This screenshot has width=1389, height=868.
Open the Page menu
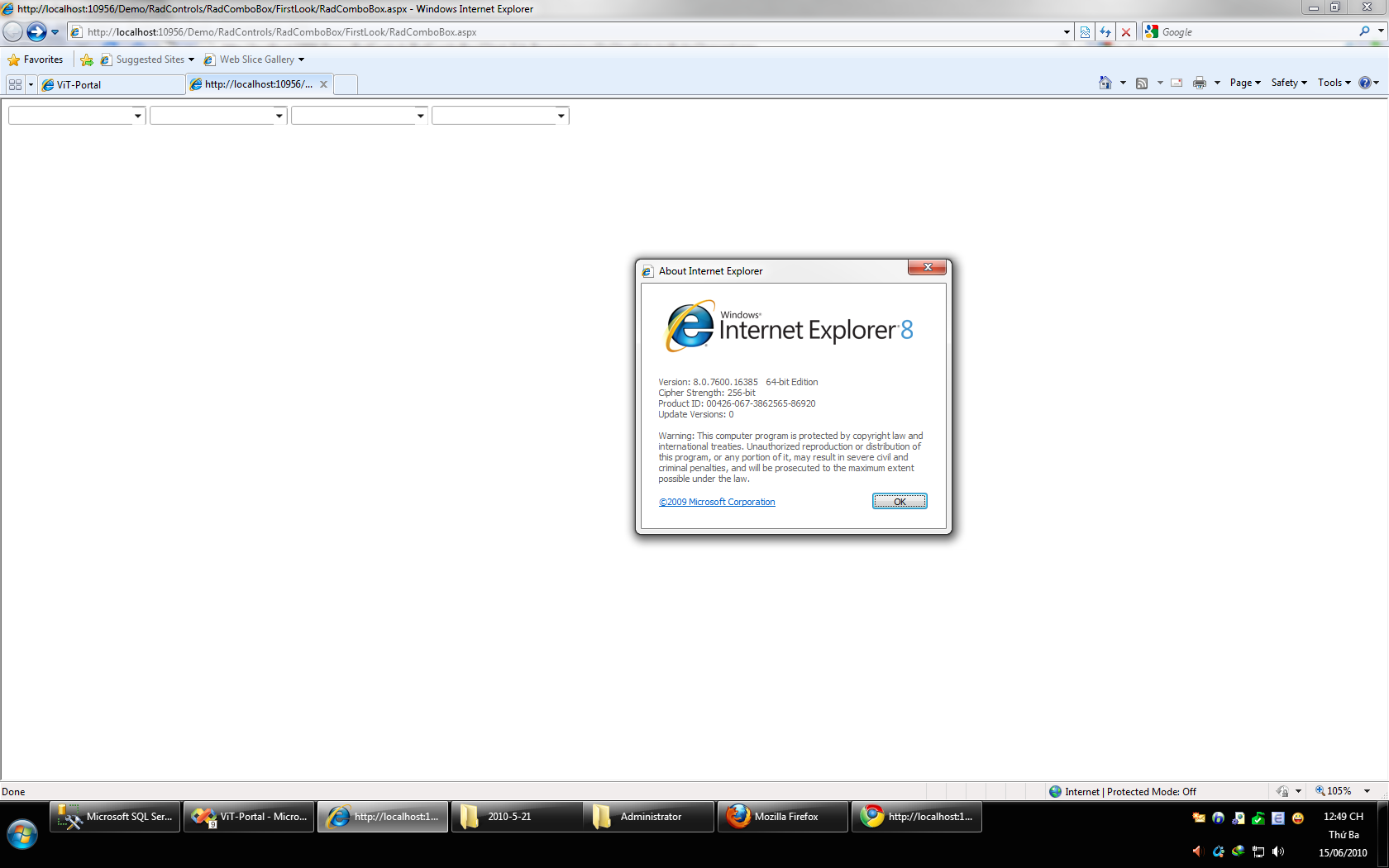[x=1245, y=83]
